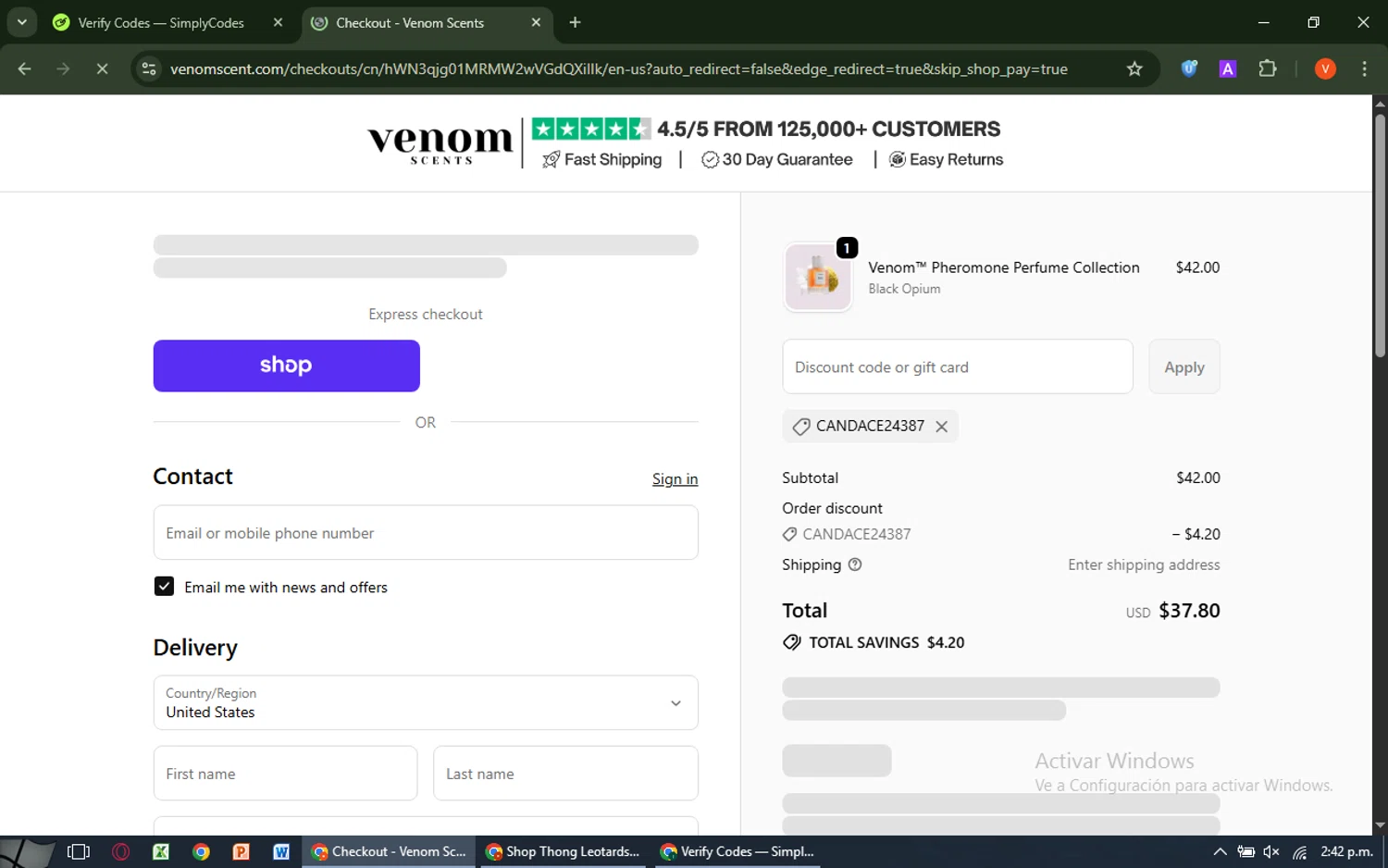
Task: Open the Chrome profile avatar
Action: pyautogui.click(x=1325, y=68)
